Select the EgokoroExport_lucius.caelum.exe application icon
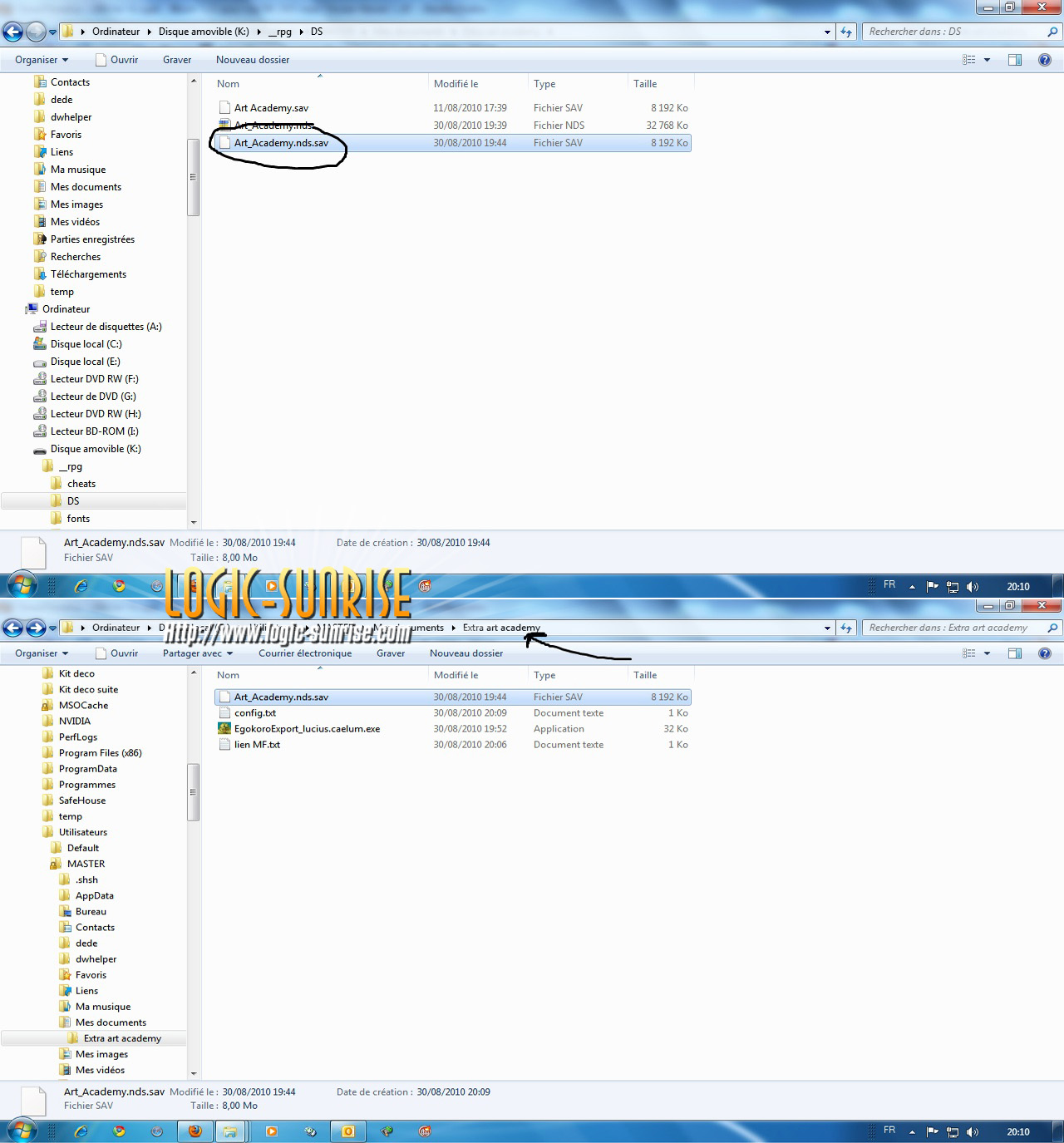 (224, 729)
